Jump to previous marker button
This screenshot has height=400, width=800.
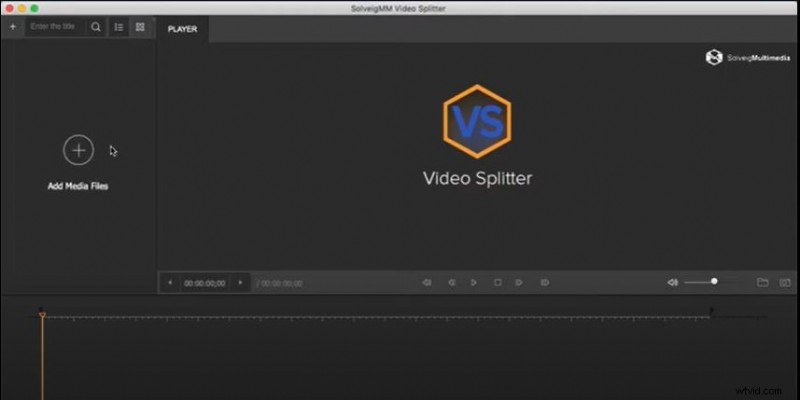[x=427, y=282]
